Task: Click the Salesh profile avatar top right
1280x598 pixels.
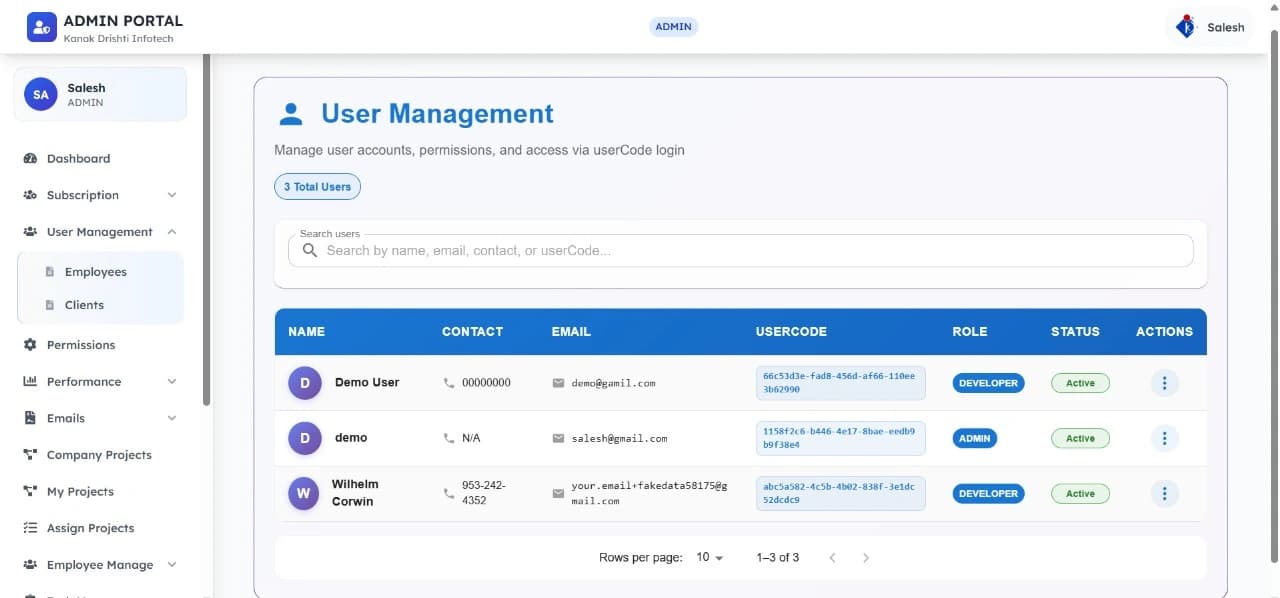Action: click(1186, 27)
